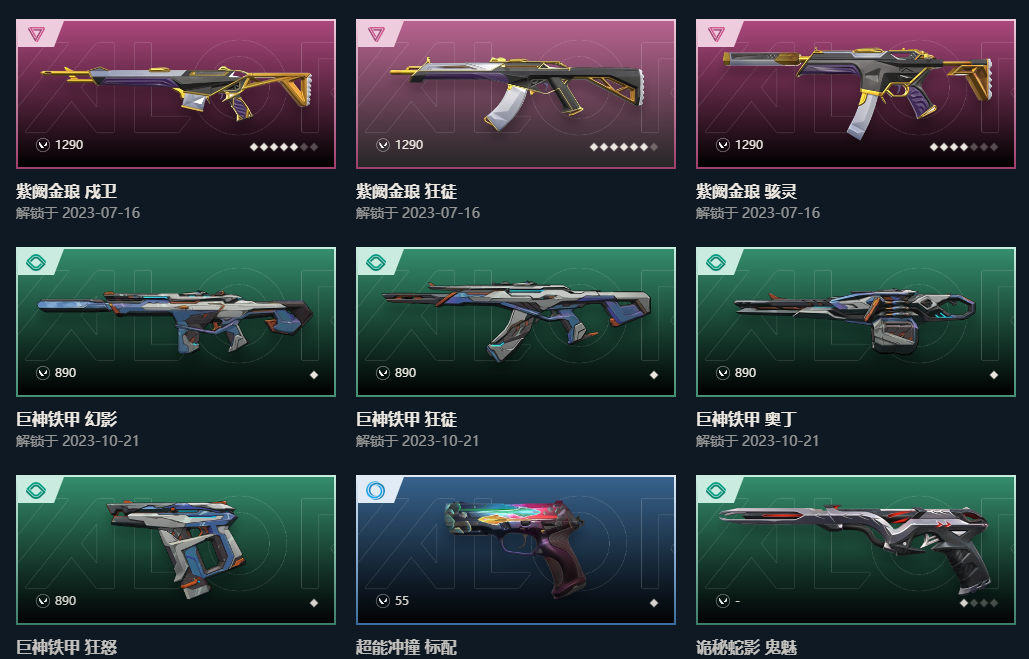Click the 巨神铁甲 幻影 skin name

(x=66, y=419)
